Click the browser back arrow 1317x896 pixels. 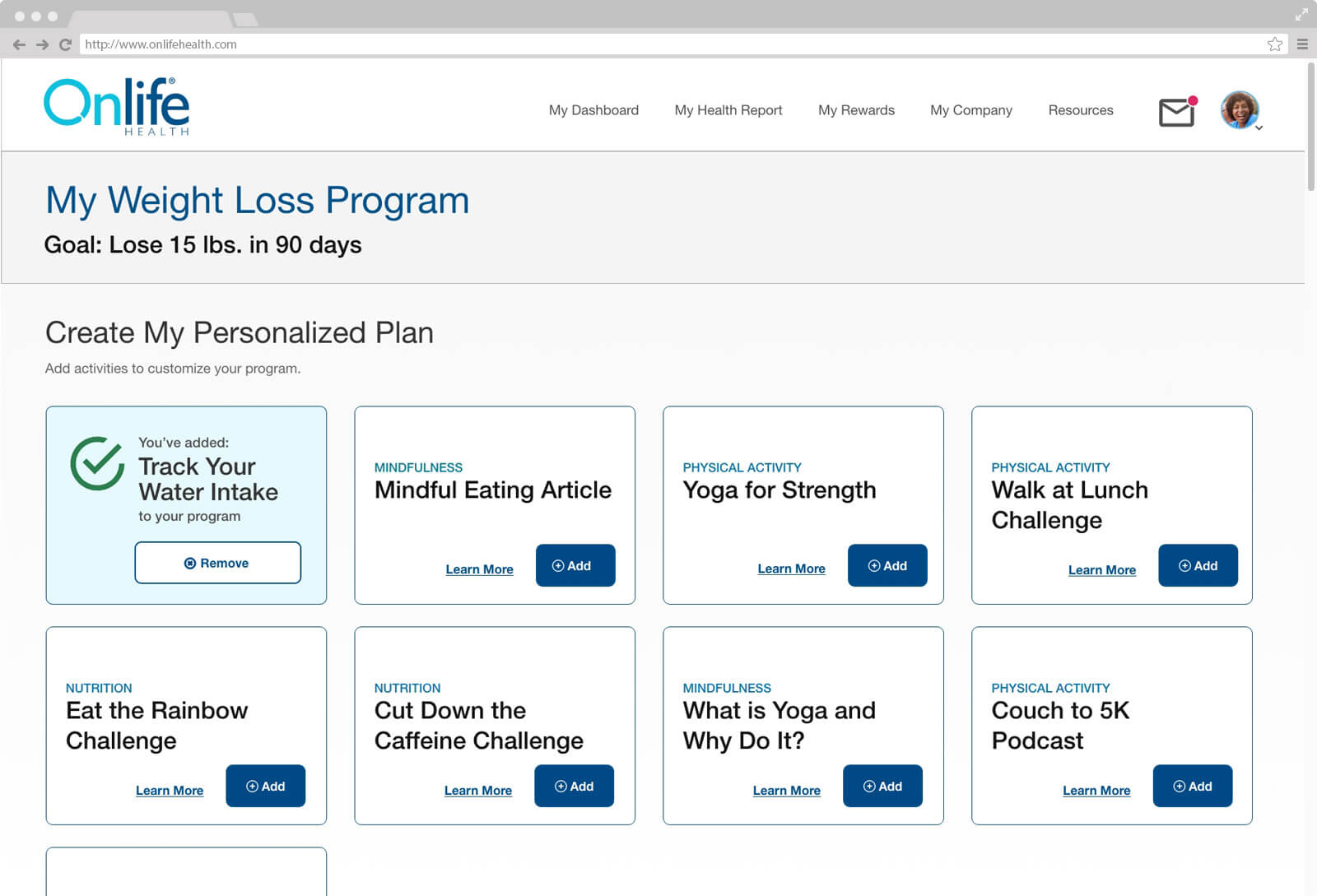19,44
